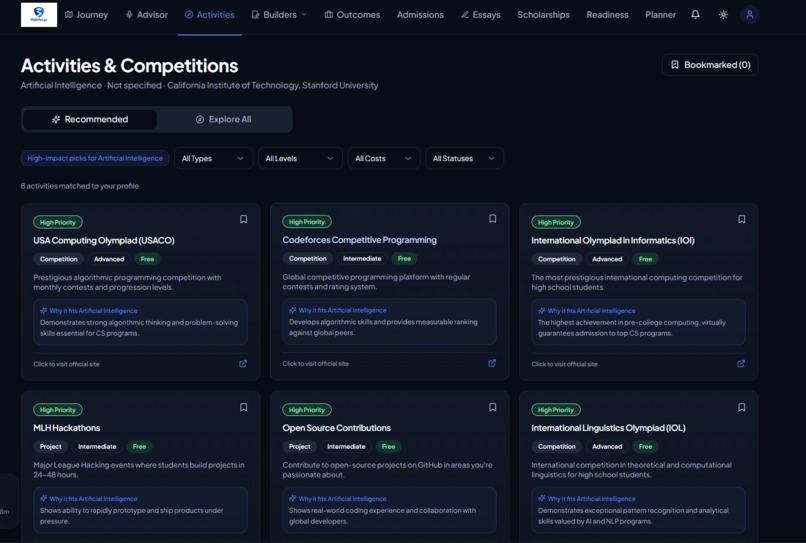Open the Readiness page
Screen dimensions: 806x543
607,15
